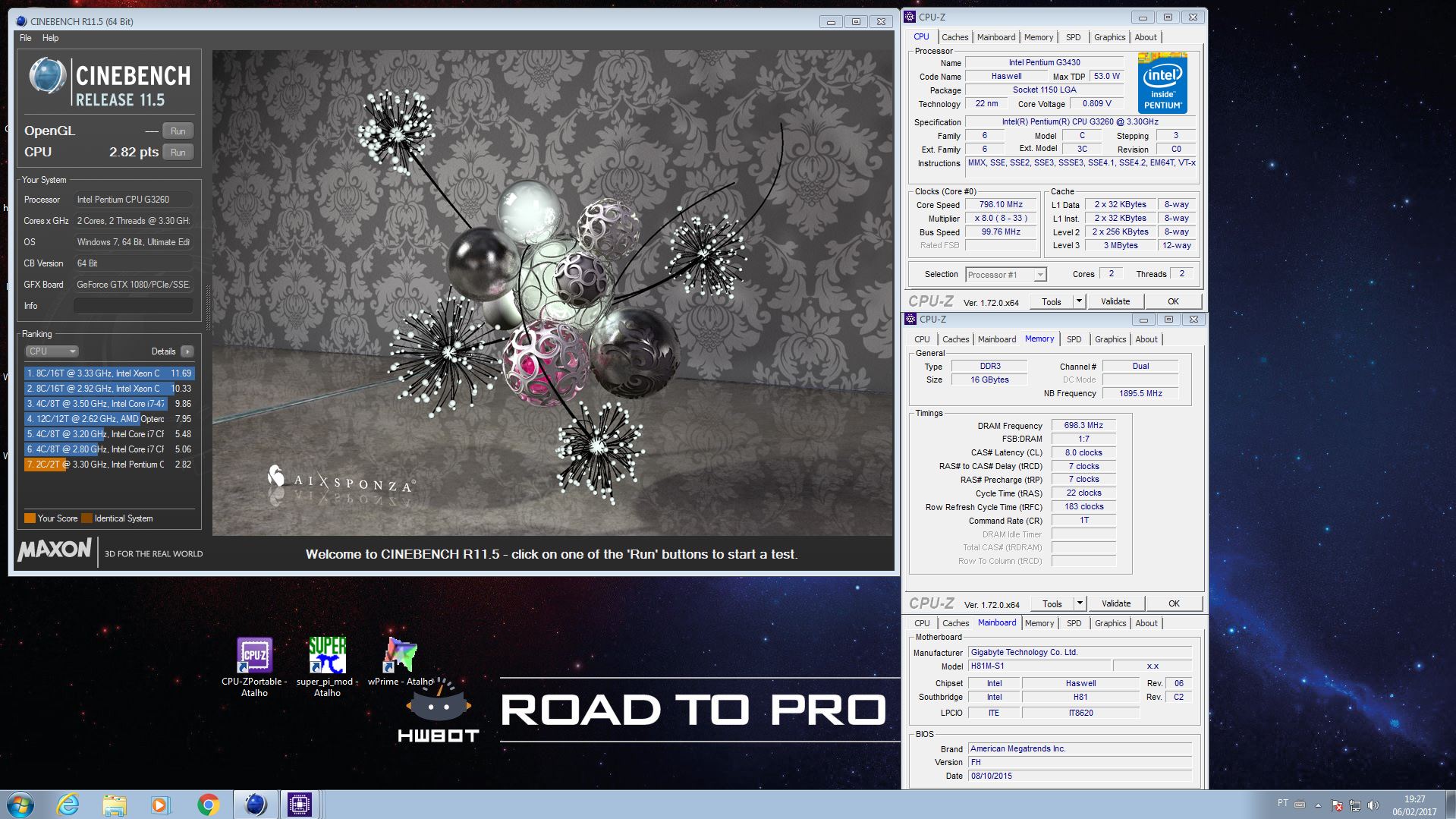
Task: Click the Cinebench globe logo
Action: click(x=47, y=77)
